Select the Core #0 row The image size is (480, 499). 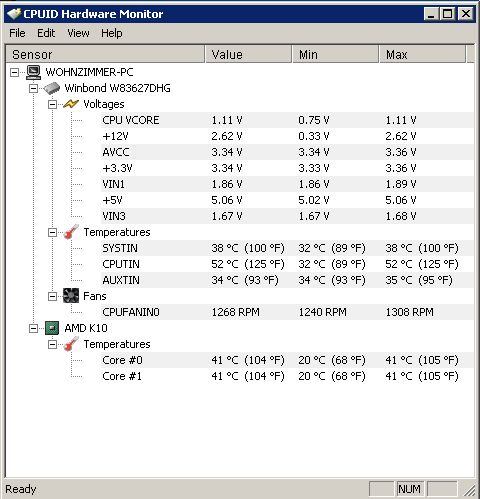tap(287, 360)
